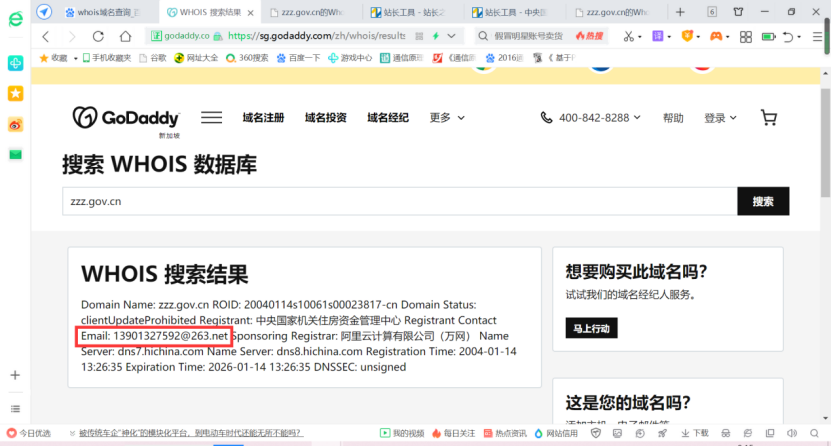Open the sidebar list icon at bottom
The width and height of the screenshot is (831, 446).
point(15,408)
